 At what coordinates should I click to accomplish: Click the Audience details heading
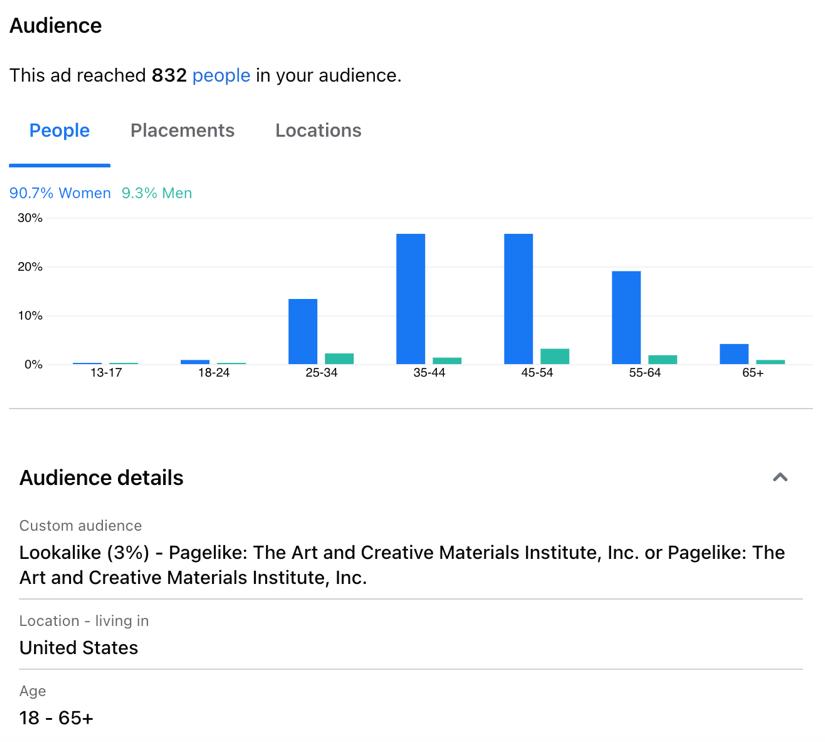coord(101,478)
